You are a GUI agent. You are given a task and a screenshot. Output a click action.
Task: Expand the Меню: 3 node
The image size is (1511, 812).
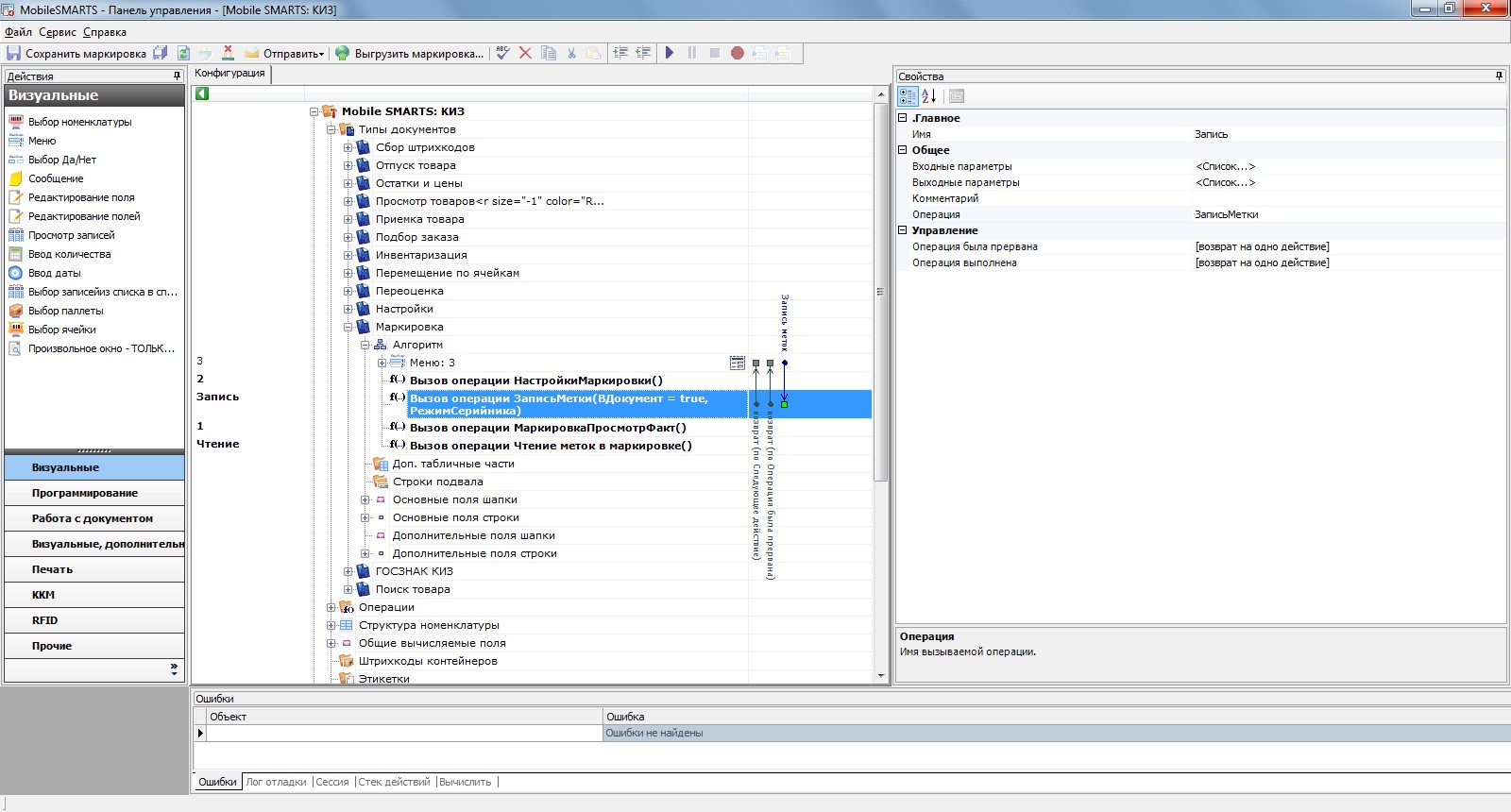382,363
